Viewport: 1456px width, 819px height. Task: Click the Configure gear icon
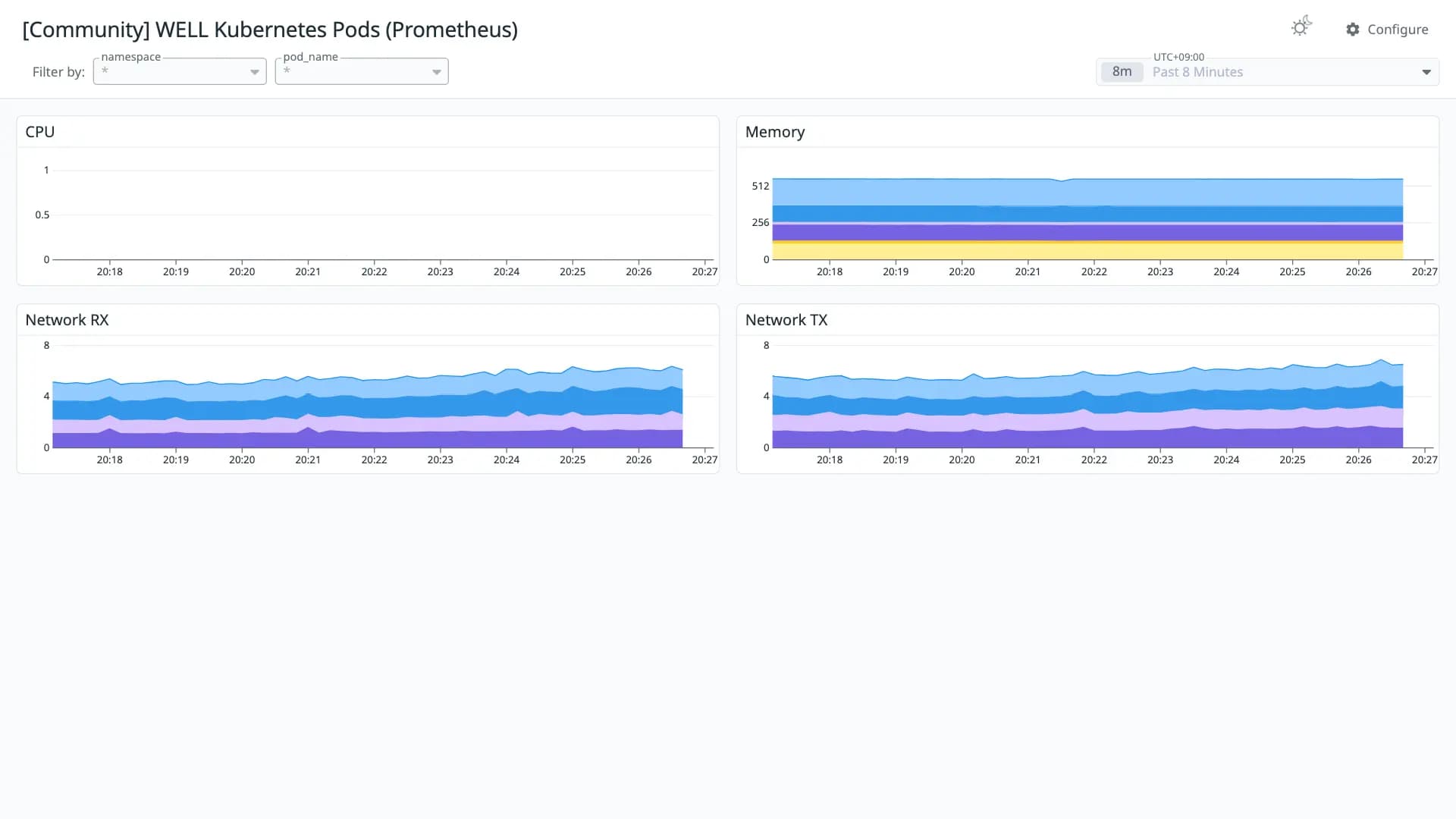click(x=1353, y=30)
